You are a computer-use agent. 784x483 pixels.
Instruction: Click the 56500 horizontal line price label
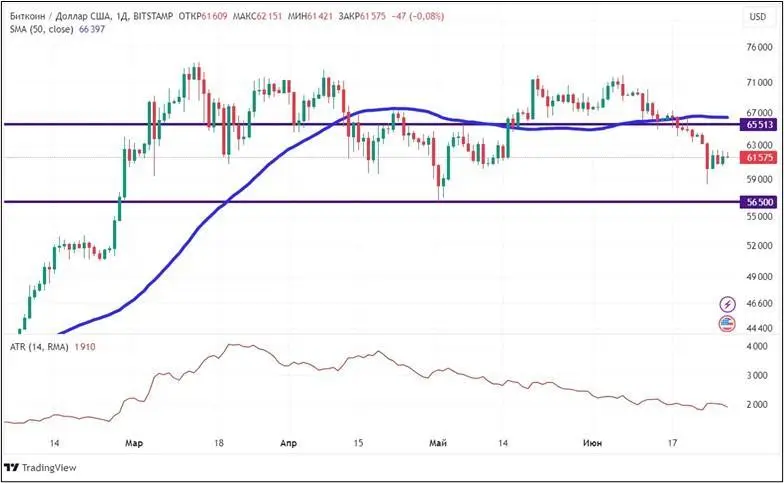757,202
